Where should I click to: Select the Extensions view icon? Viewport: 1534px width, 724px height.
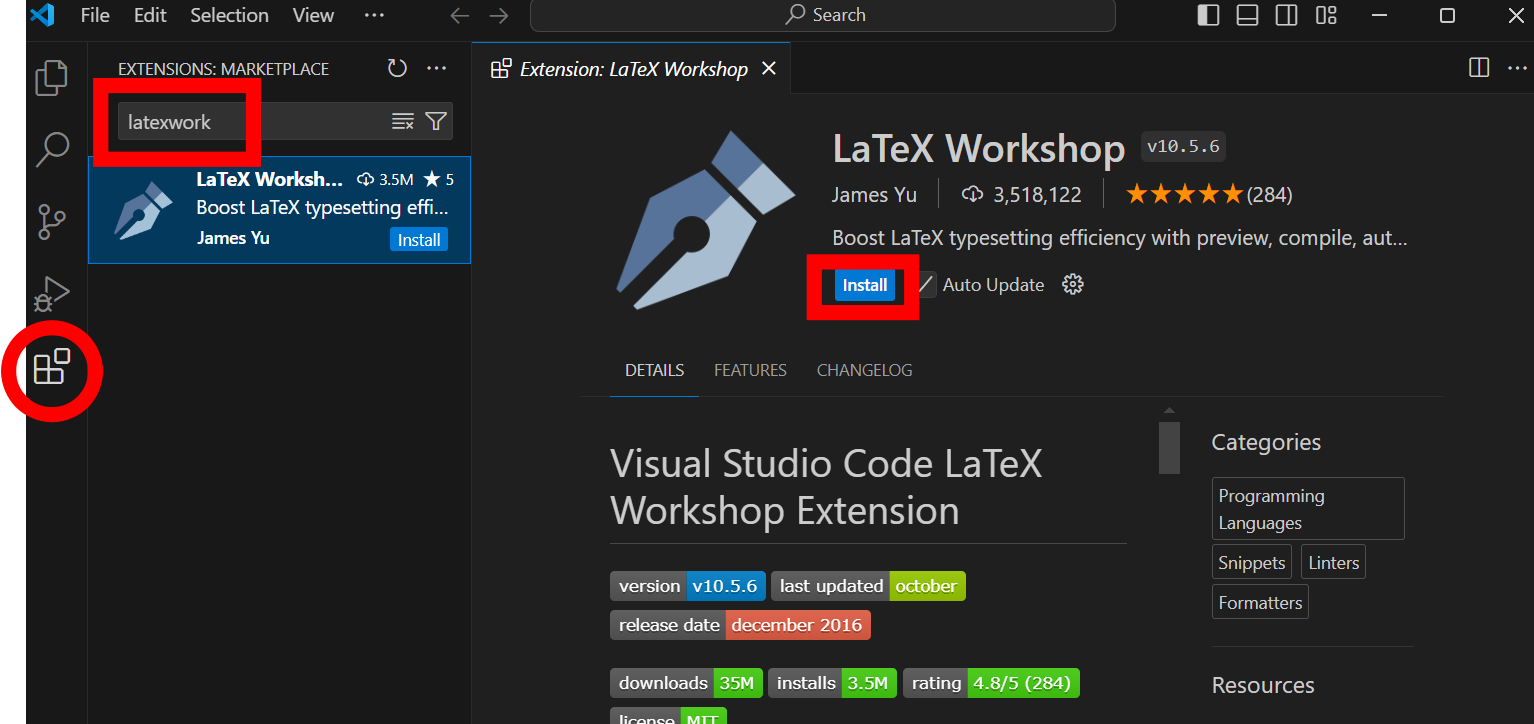point(51,369)
